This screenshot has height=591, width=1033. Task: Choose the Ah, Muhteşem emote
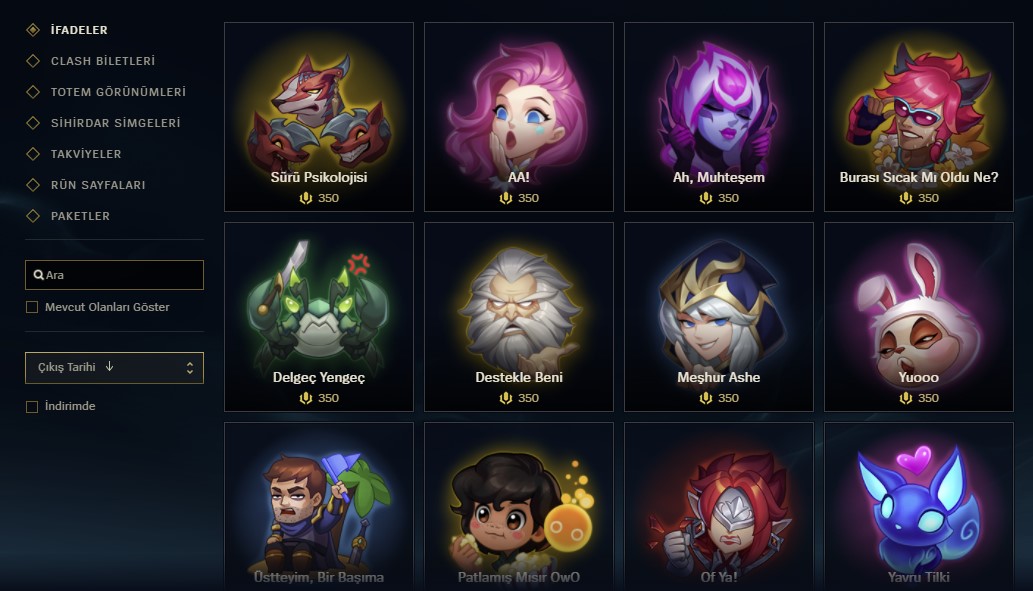pyautogui.click(x=719, y=117)
